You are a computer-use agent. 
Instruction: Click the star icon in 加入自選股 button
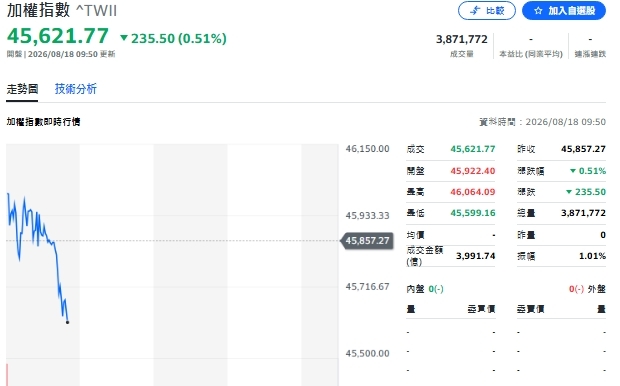point(538,11)
